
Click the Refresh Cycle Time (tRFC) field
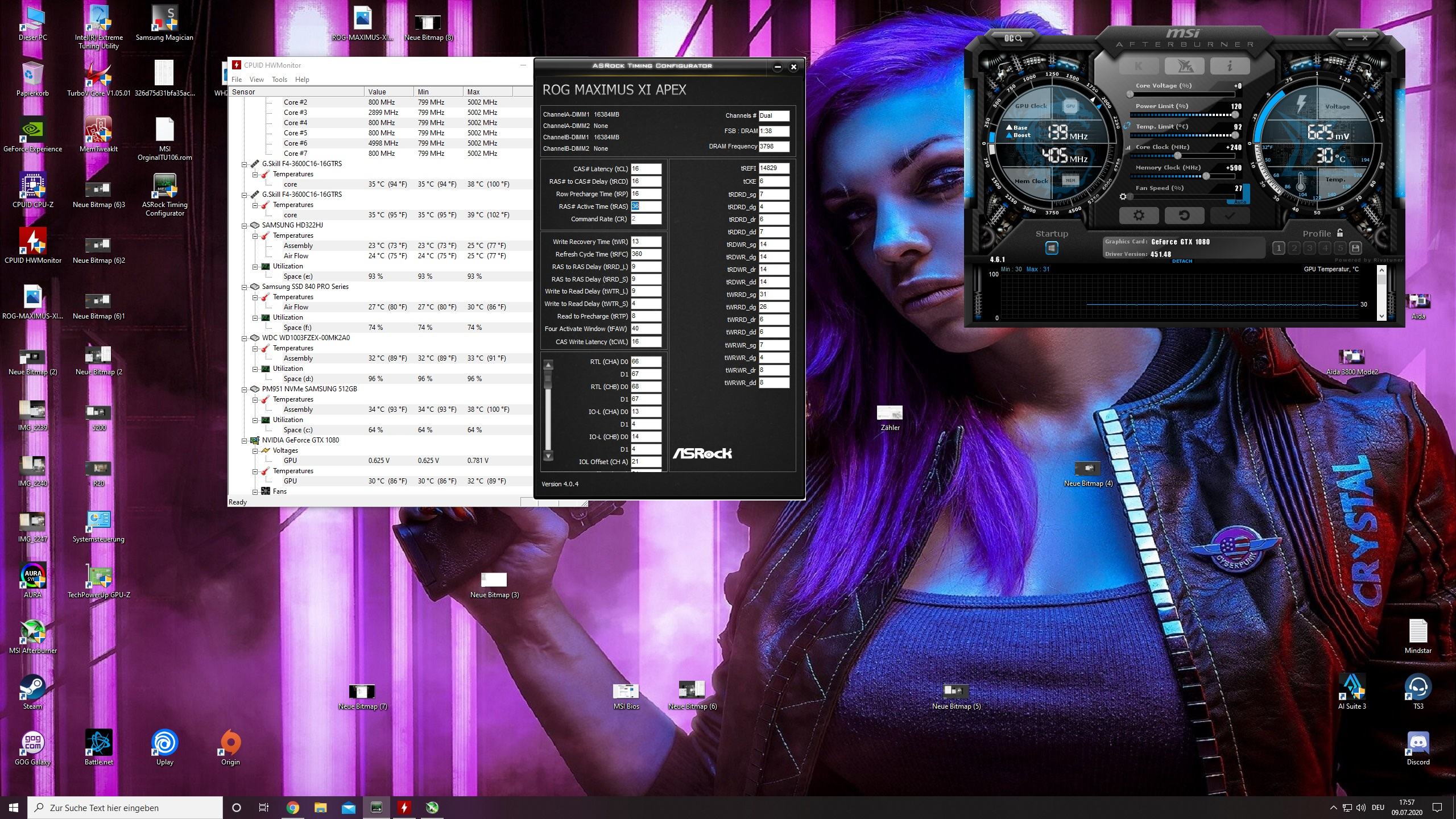pyautogui.click(x=646, y=254)
